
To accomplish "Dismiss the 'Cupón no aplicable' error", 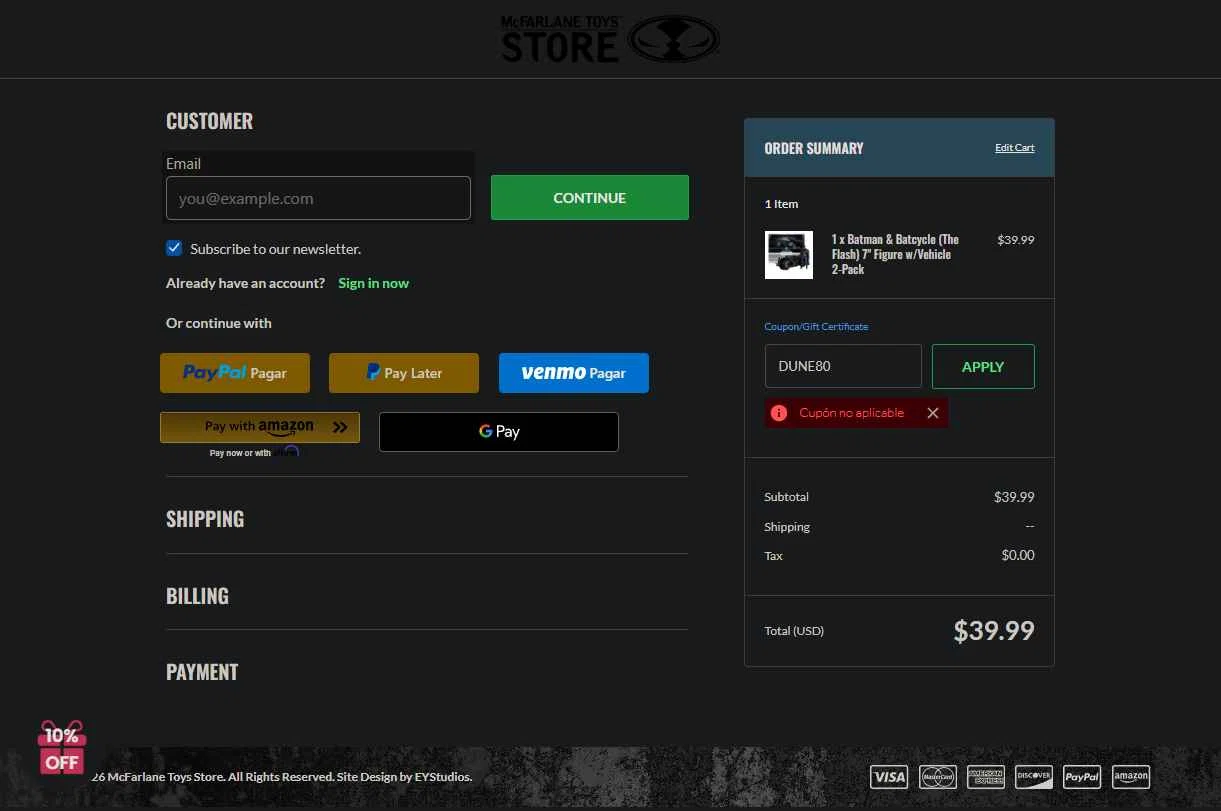I will point(933,413).
